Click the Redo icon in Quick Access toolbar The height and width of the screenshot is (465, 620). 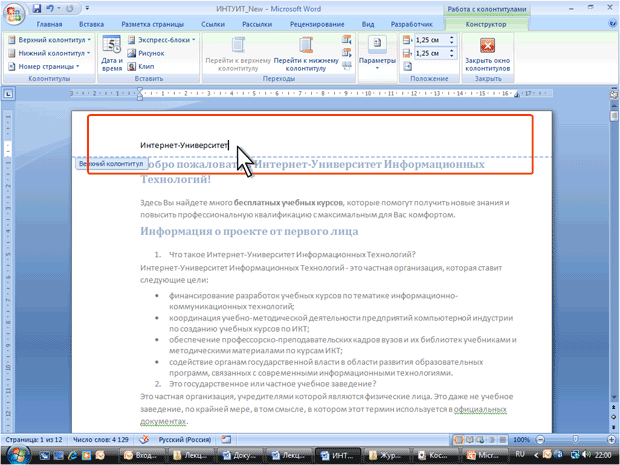[x=70, y=8]
